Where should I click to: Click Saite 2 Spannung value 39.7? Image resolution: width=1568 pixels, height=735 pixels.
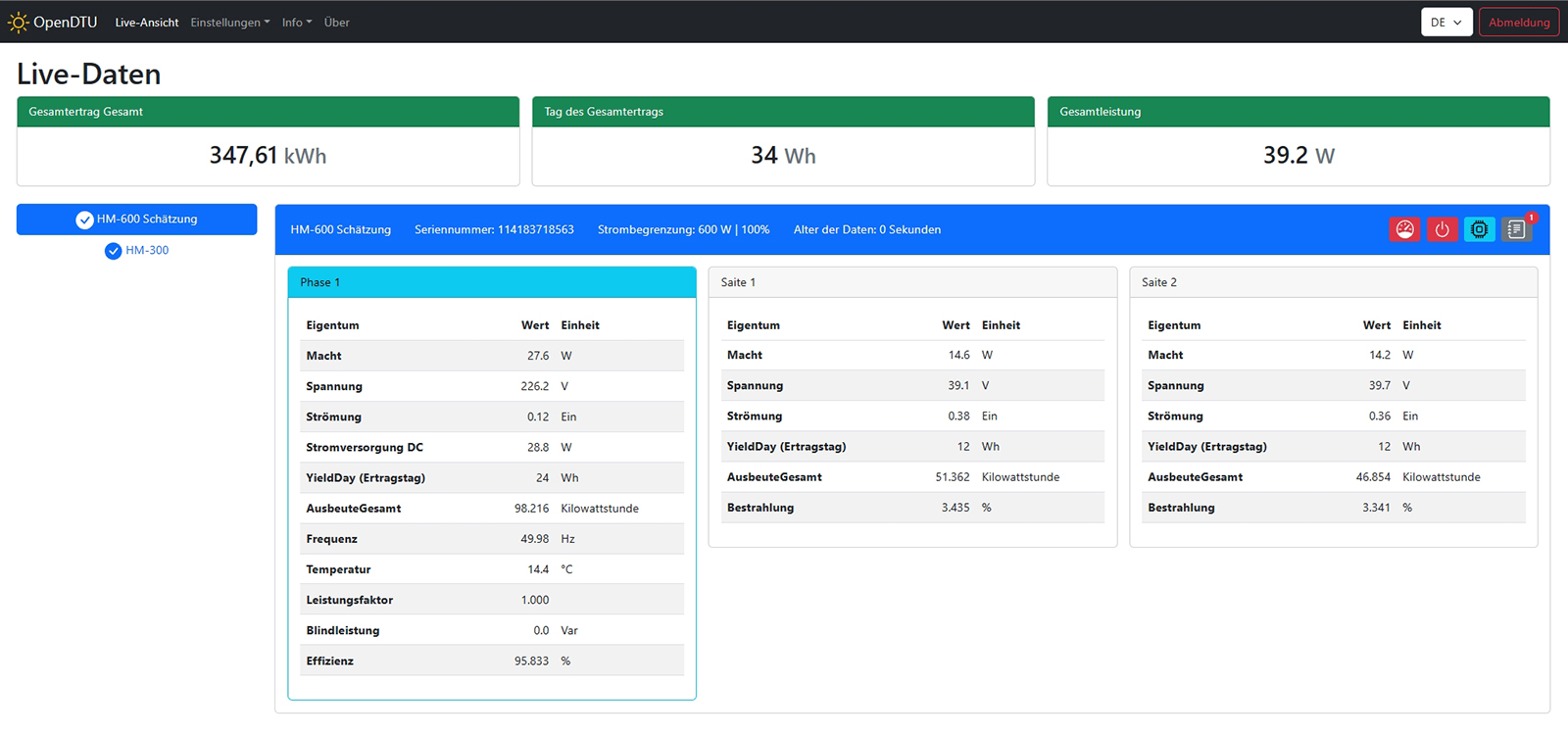coord(1380,385)
